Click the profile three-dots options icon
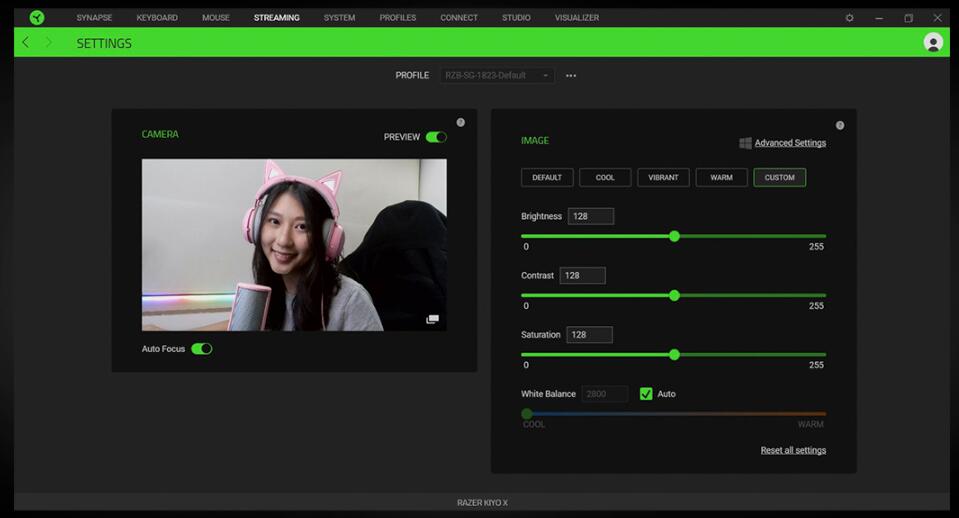Image resolution: width=959 pixels, height=518 pixels. [x=571, y=76]
